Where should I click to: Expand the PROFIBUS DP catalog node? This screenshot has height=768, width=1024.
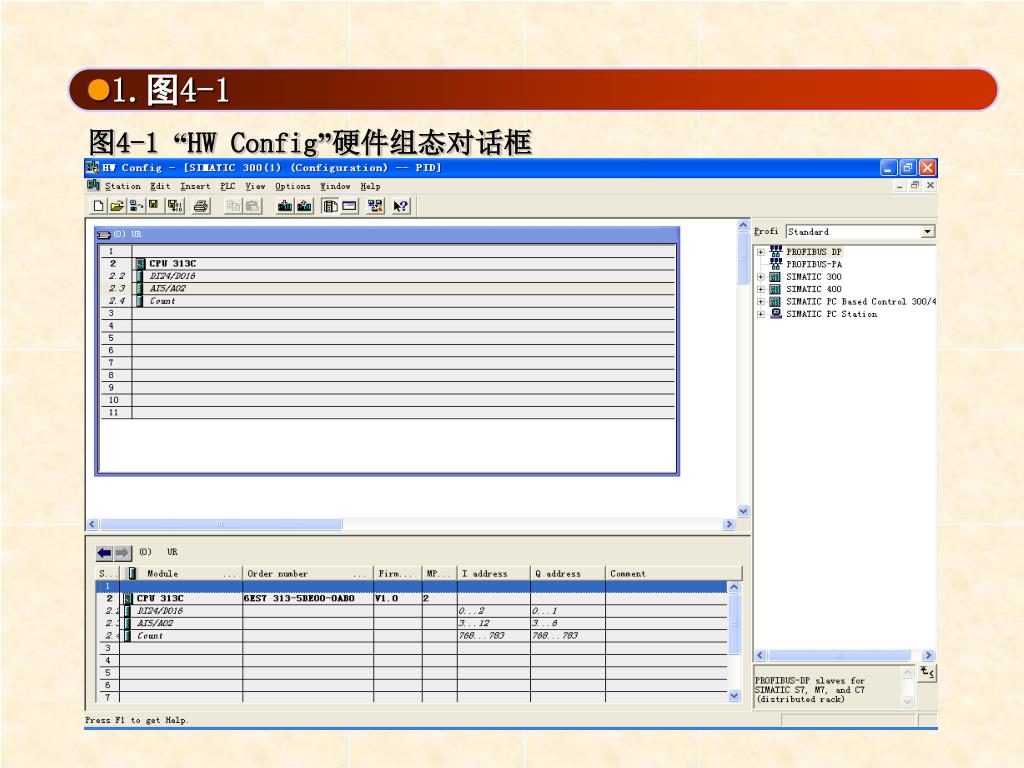pos(761,252)
